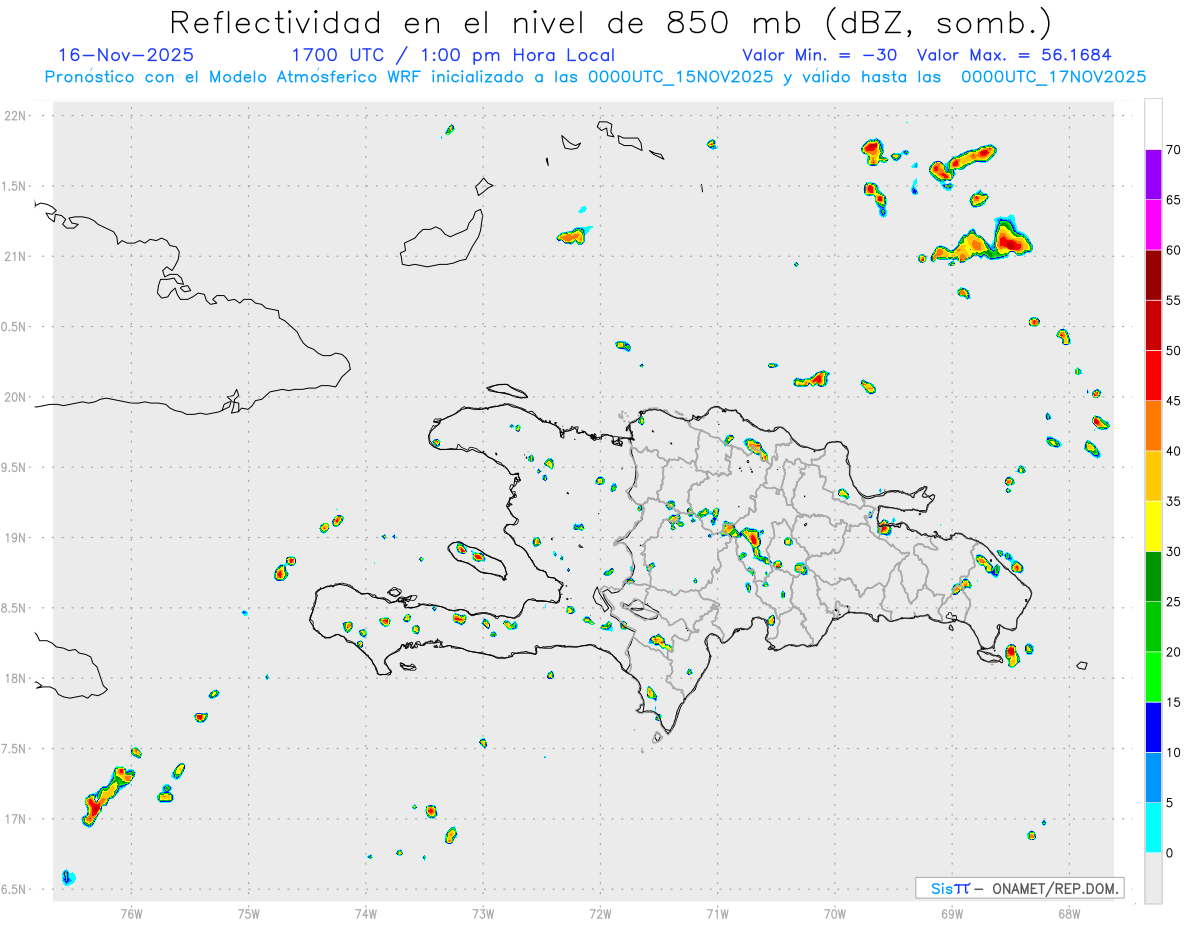1200x927 pixels.
Task: Select the '76W' longitude label
Action: click(131, 913)
